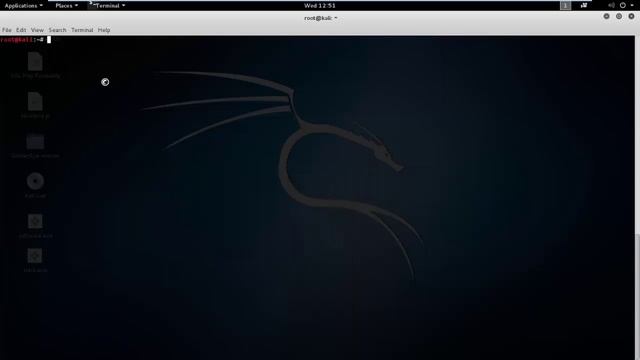Open the Applications menu in the top bar
This screenshot has height=360, width=640.
click(24, 6)
